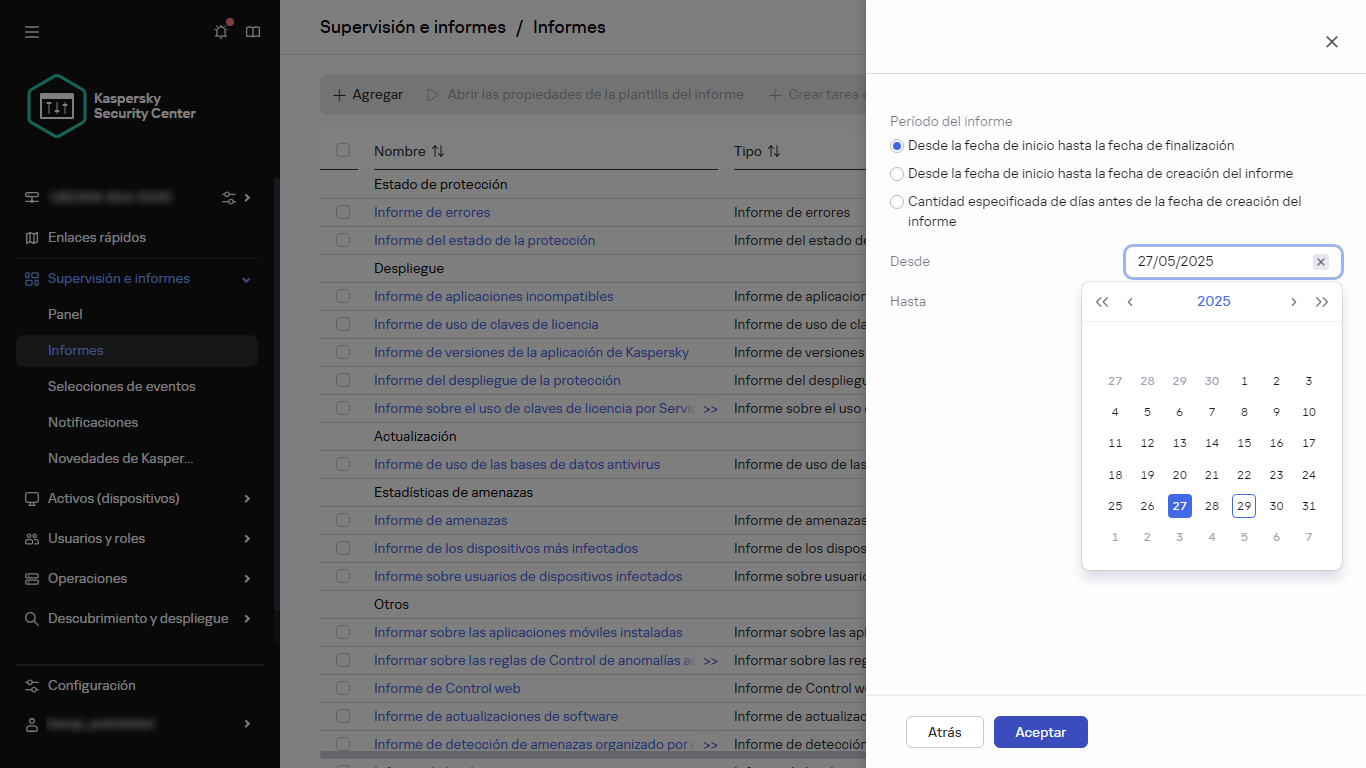Go to next month in calendar
The height and width of the screenshot is (768, 1366).
[x=1293, y=302]
